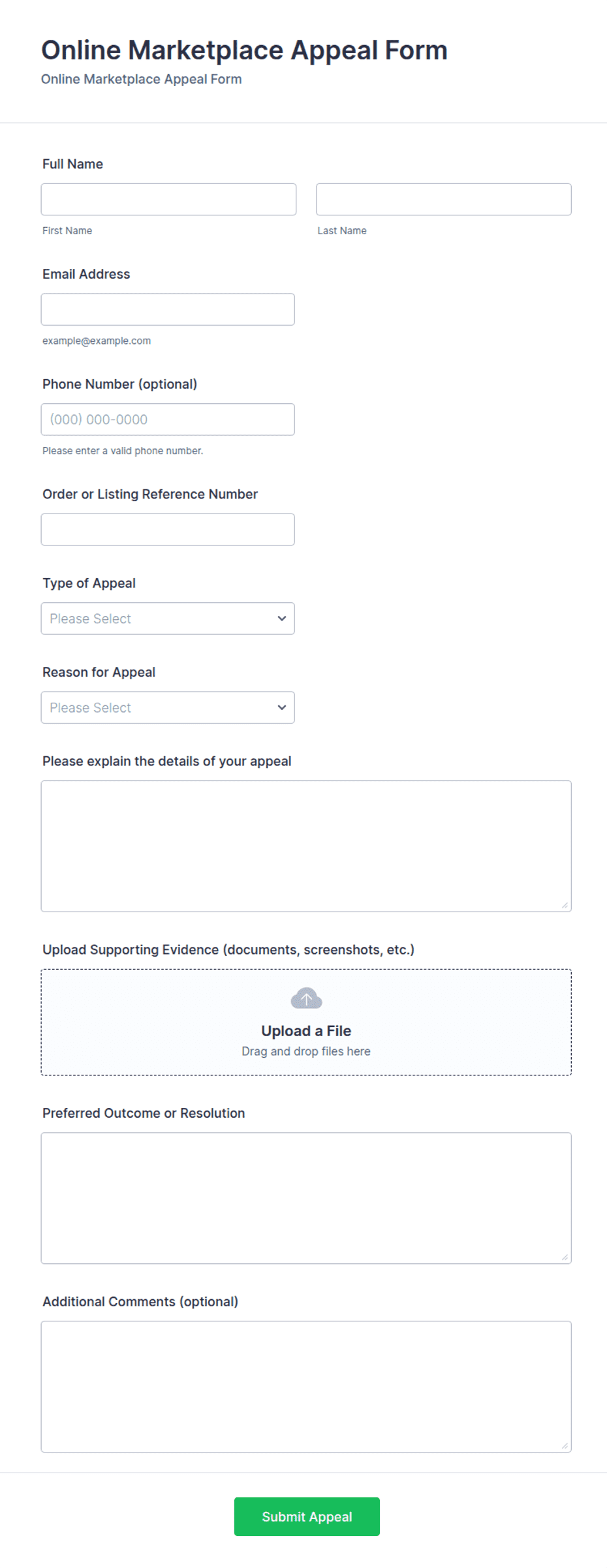Submit the appeal with the green button
Screen dimensions: 607x1568
click(x=307, y=1516)
